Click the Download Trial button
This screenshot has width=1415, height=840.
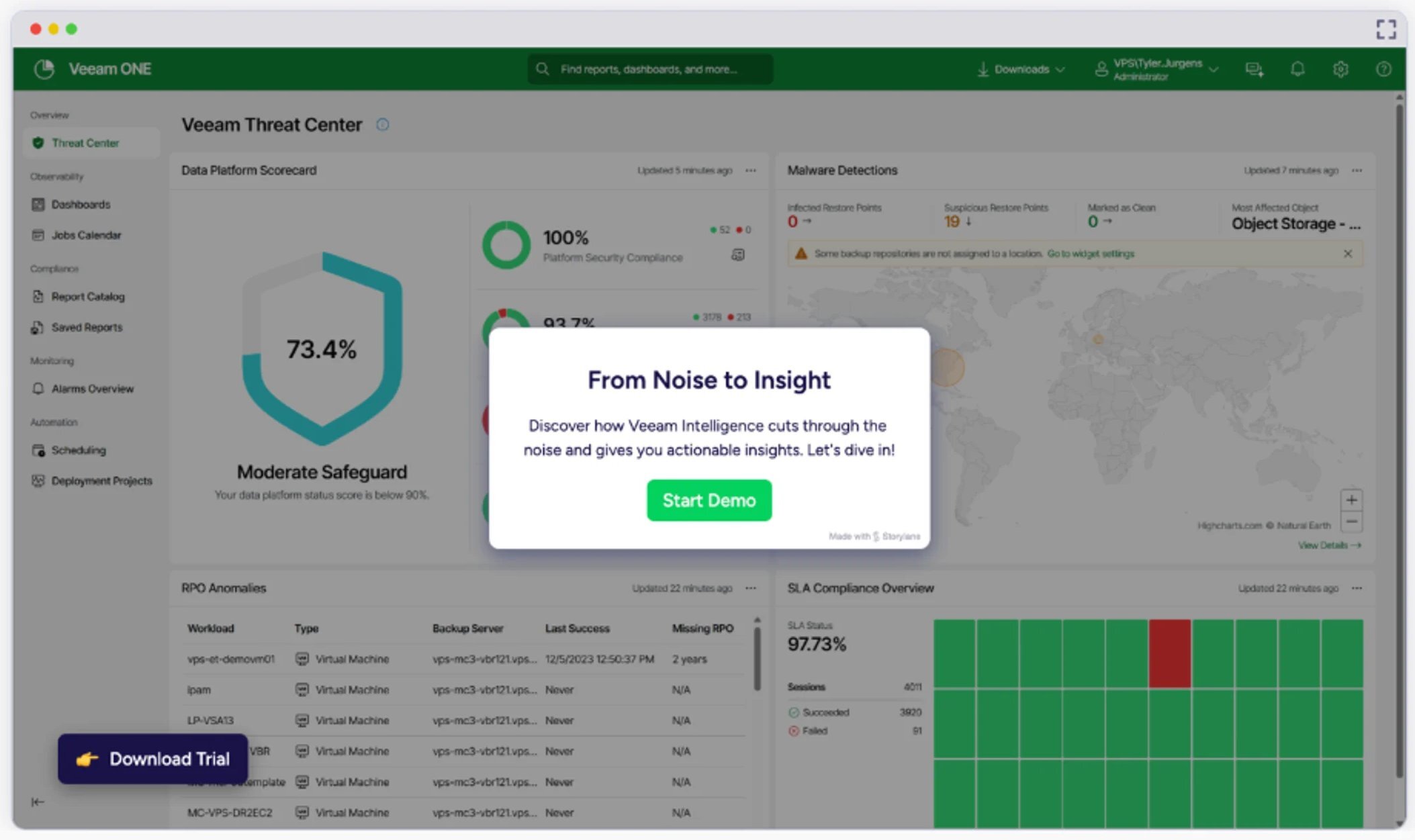pyautogui.click(x=152, y=759)
